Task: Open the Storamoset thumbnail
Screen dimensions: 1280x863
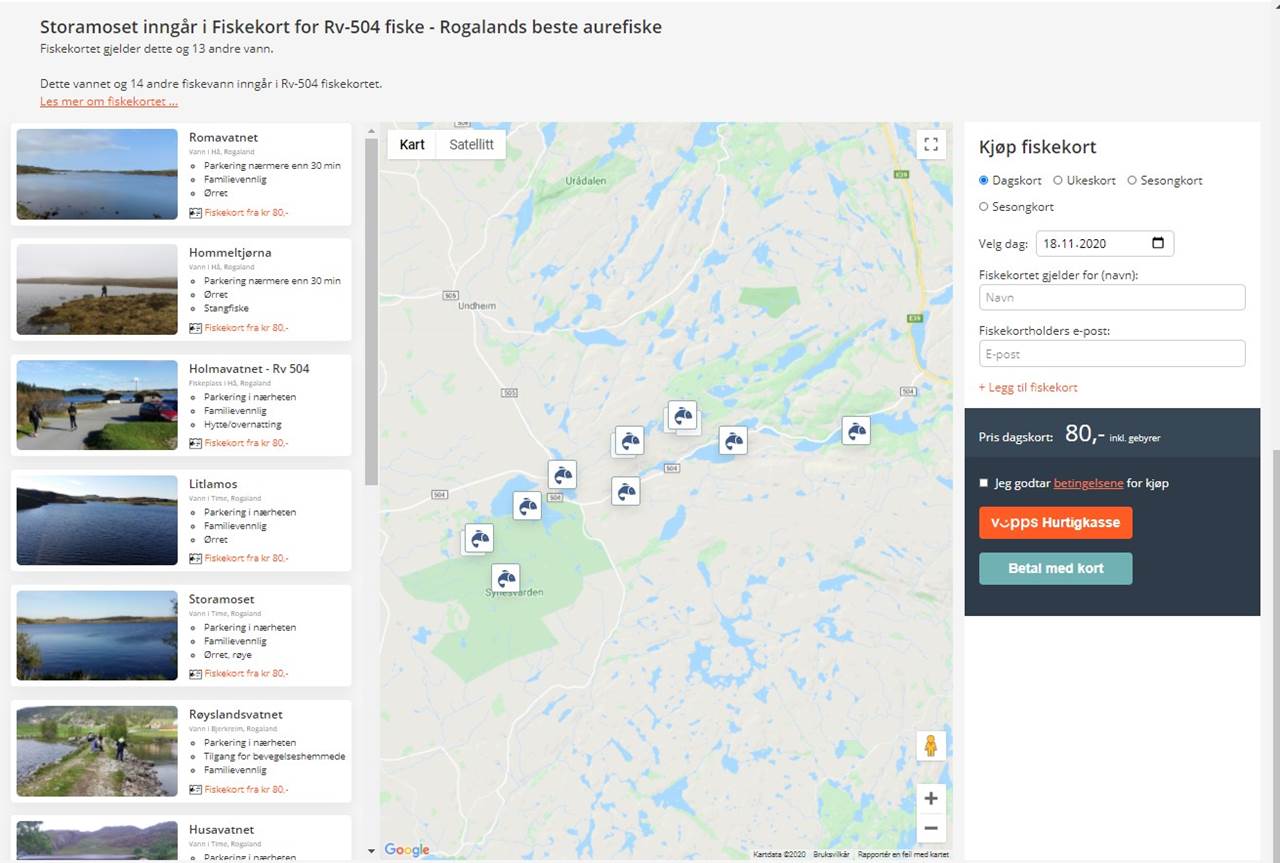Action: 97,635
